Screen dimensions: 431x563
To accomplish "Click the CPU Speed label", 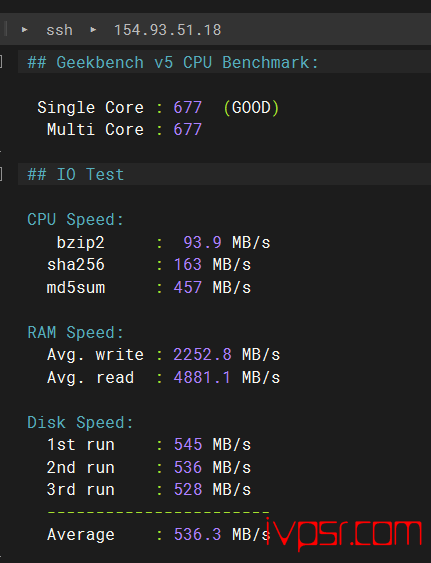I will click(75, 219).
